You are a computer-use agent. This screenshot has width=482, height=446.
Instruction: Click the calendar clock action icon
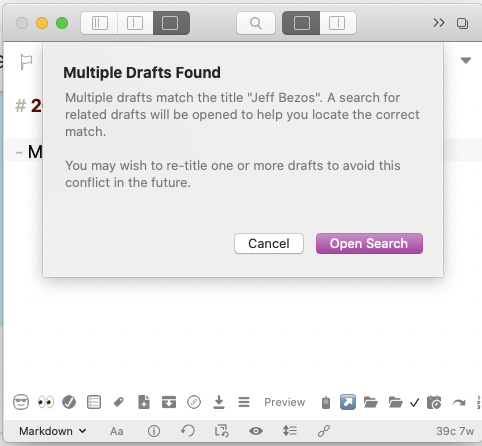[x=434, y=402]
